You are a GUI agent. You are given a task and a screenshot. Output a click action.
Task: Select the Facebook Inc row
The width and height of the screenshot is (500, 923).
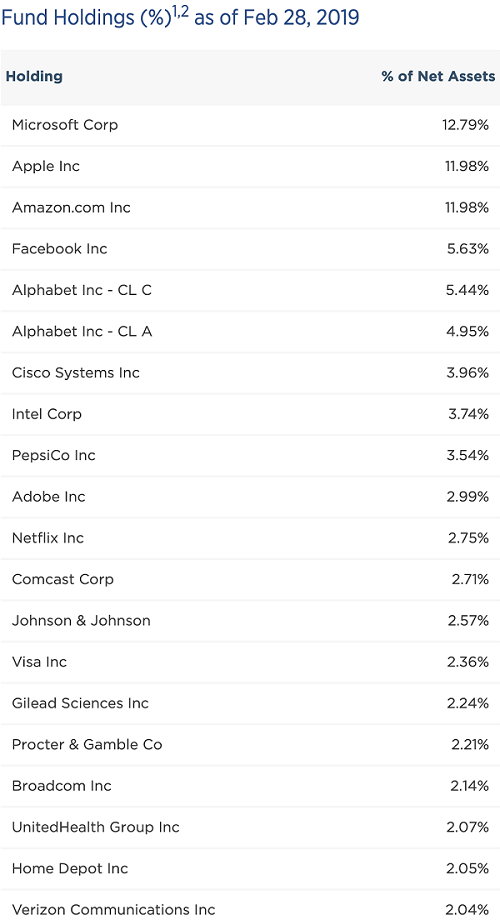pos(250,249)
